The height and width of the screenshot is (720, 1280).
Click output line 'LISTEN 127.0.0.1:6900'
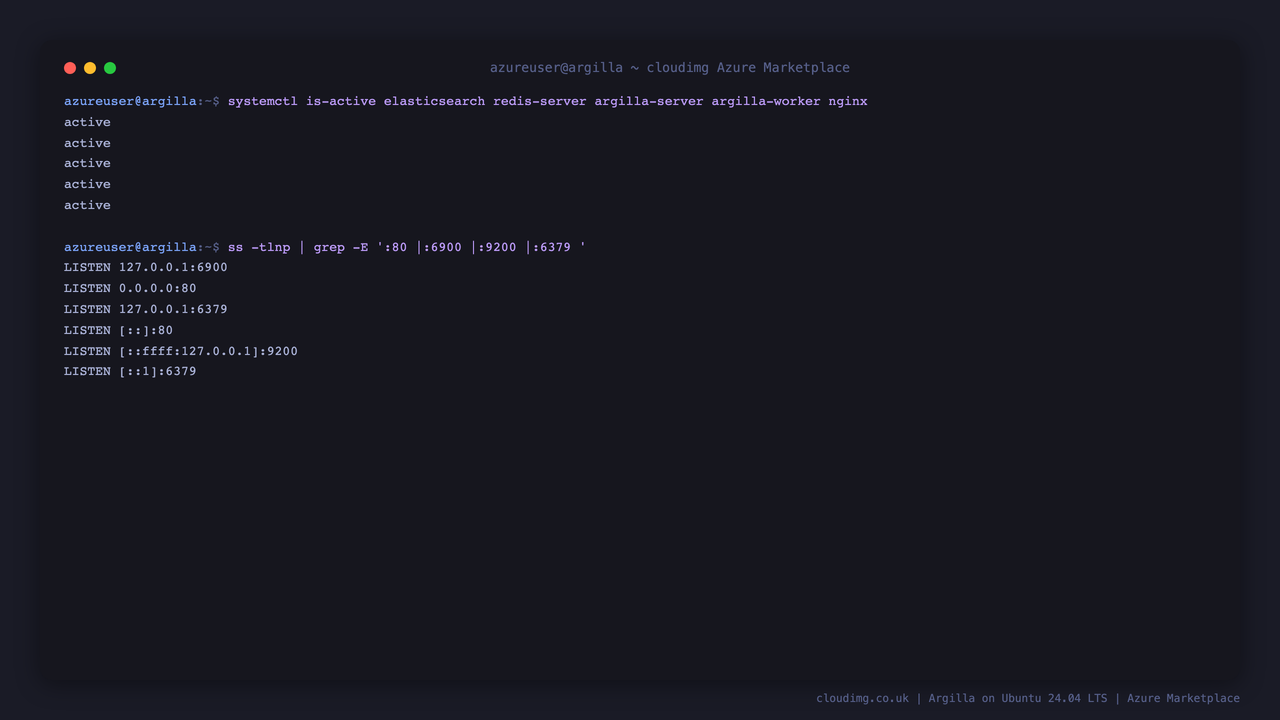click(146, 268)
